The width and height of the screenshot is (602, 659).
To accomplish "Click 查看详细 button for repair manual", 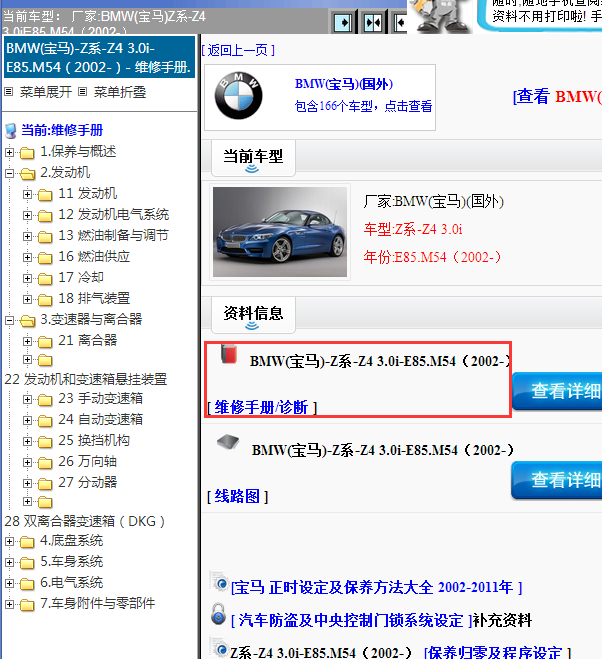I will coord(557,391).
